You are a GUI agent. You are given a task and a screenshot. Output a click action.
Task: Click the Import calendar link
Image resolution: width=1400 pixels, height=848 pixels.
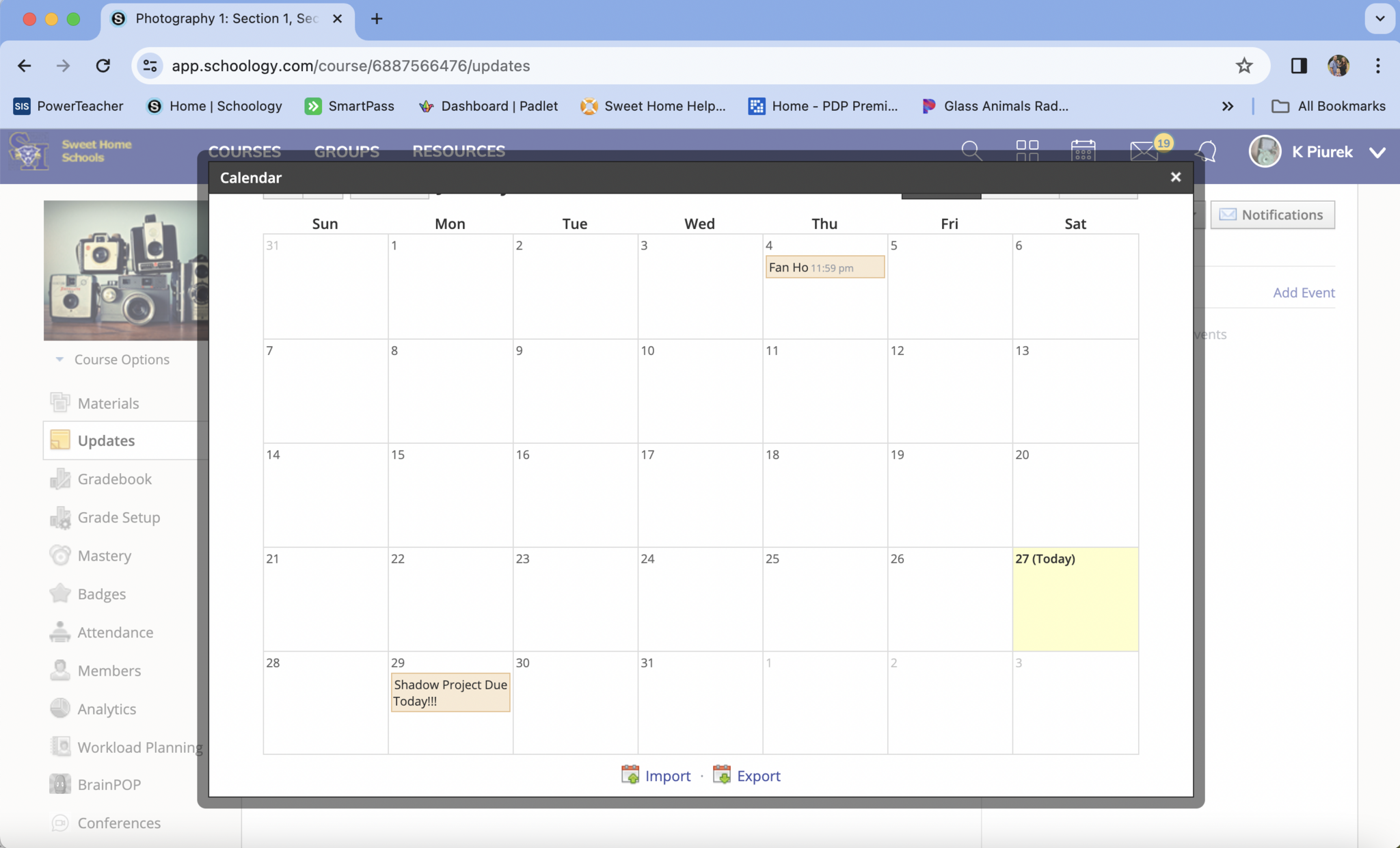pos(667,776)
